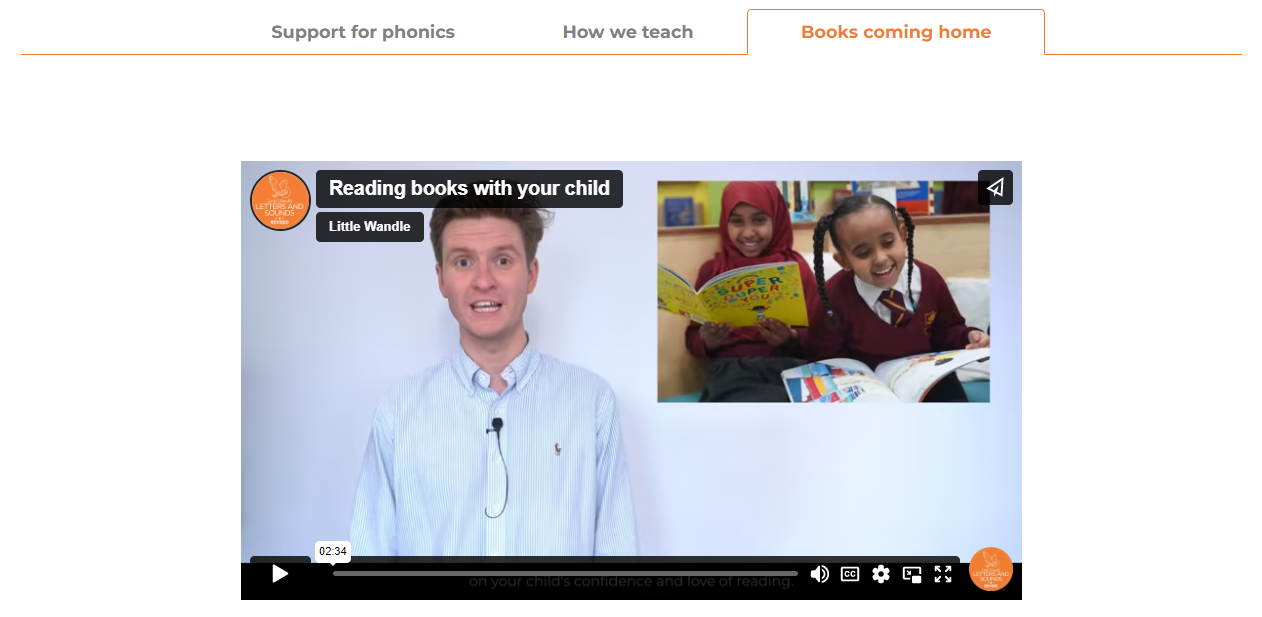Open the Reading books with your child title link
This screenshot has width=1262, height=617.
click(469, 188)
